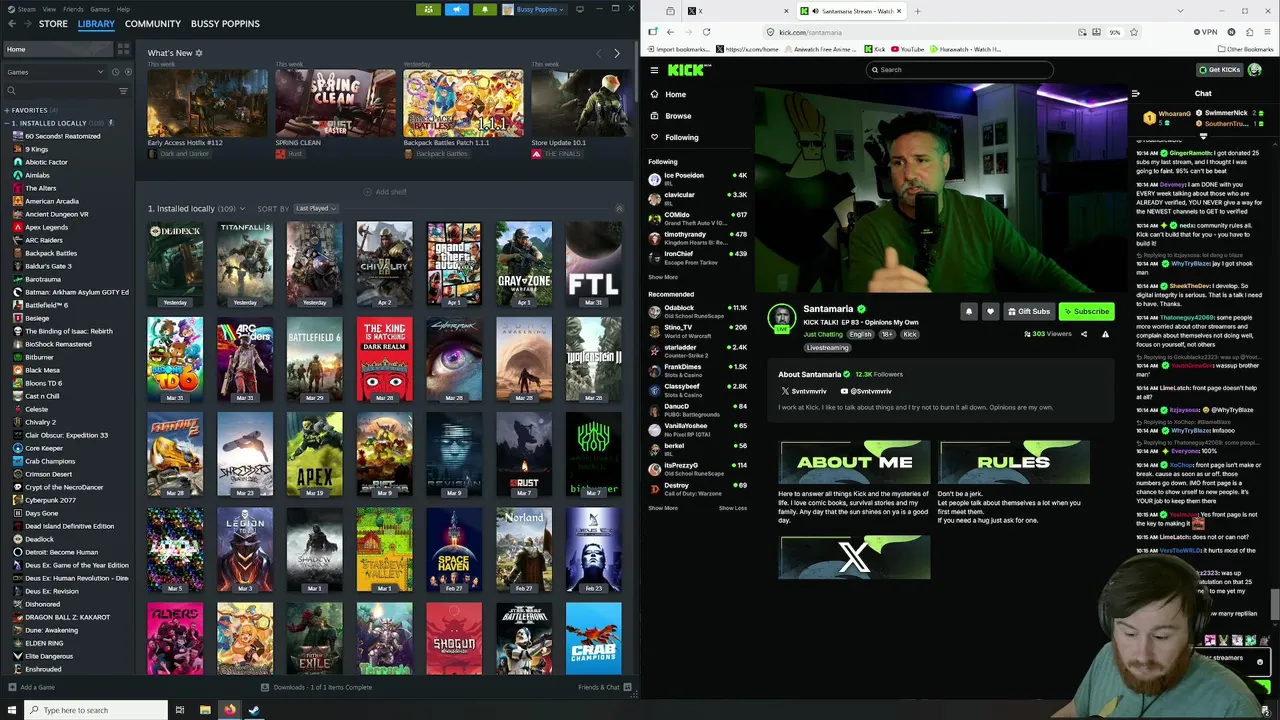Open Steam notifications bell
Viewport: 1280px width, 720px height.
point(485,9)
